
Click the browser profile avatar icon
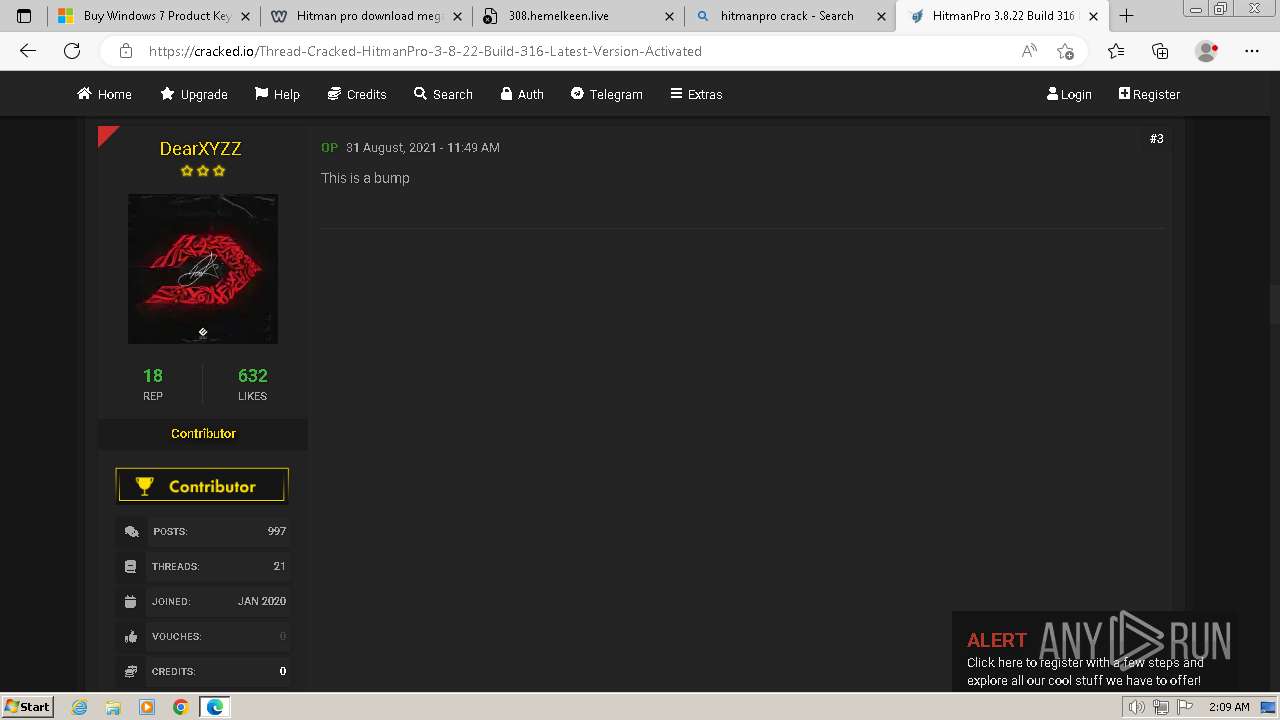tap(1207, 51)
